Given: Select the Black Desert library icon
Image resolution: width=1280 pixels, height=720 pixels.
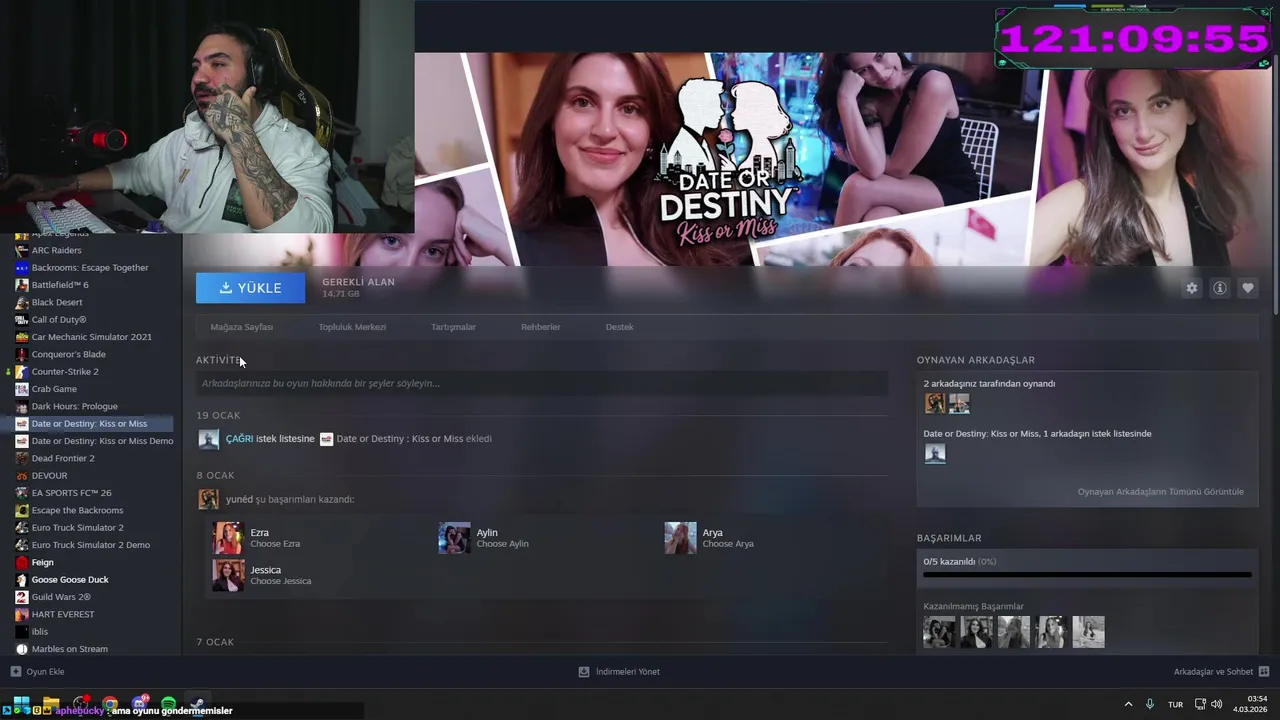Looking at the screenshot, I should click(x=22, y=302).
